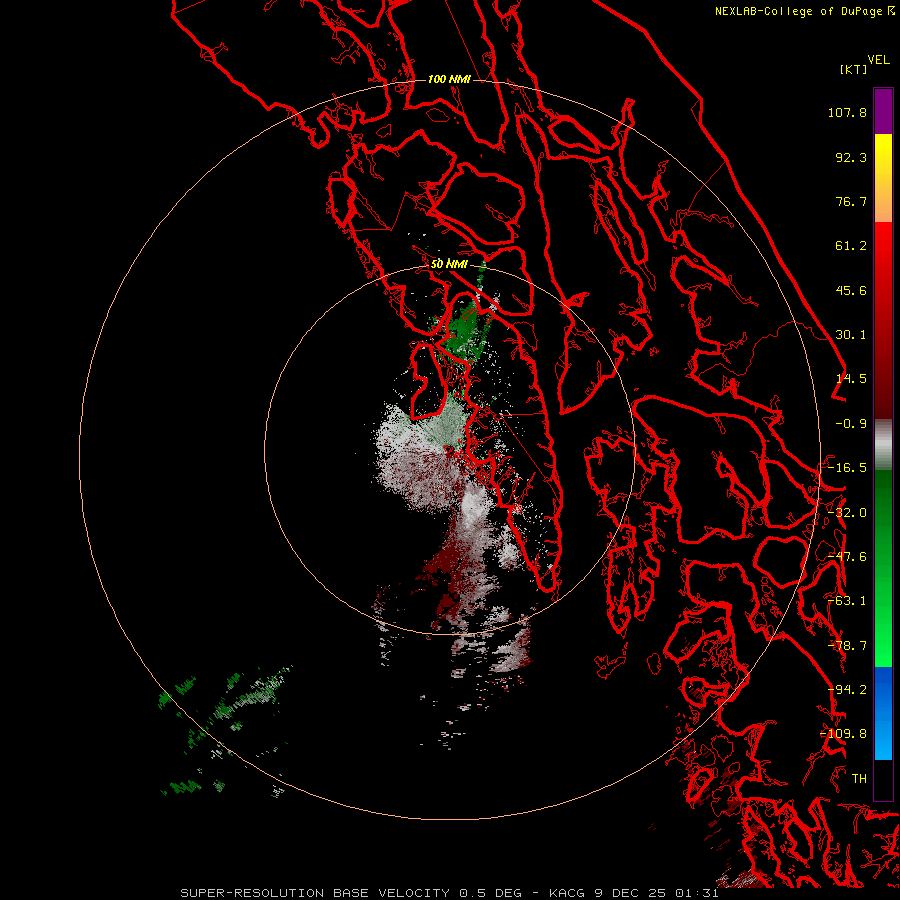Pick the black TH segment of color bar

pyautogui.click(x=883, y=779)
